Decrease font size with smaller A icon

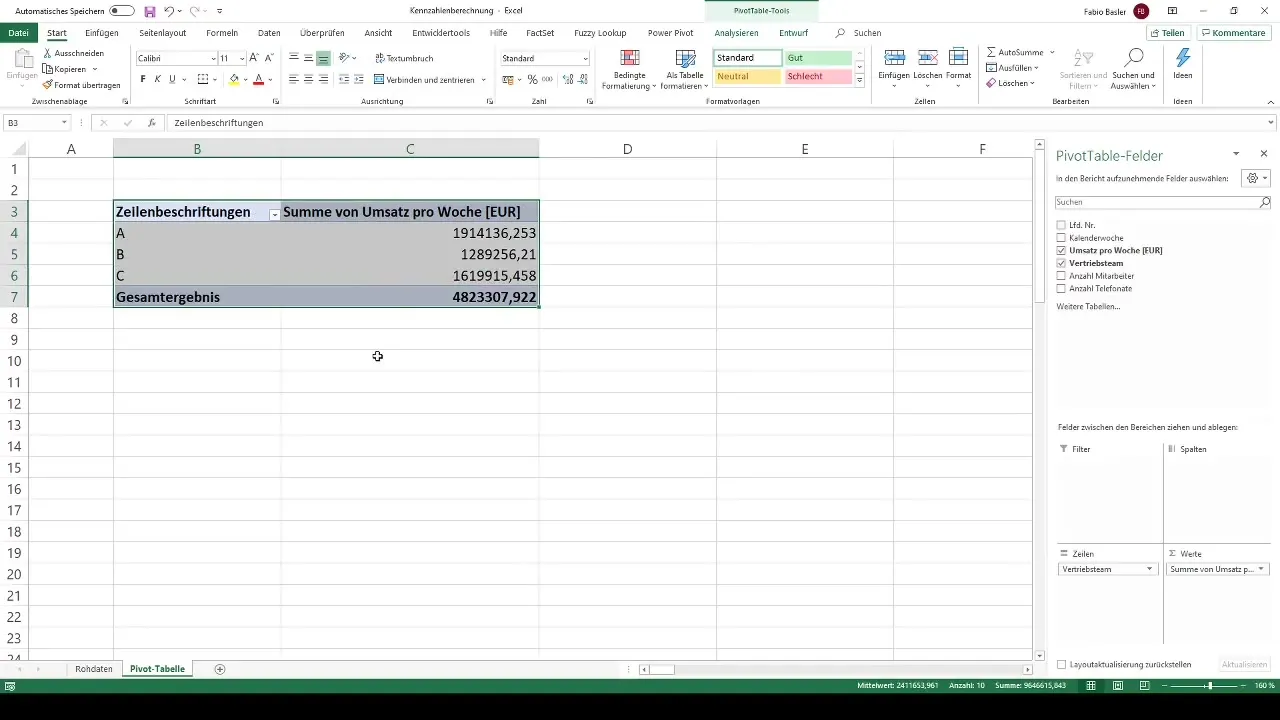[x=269, y=58]
